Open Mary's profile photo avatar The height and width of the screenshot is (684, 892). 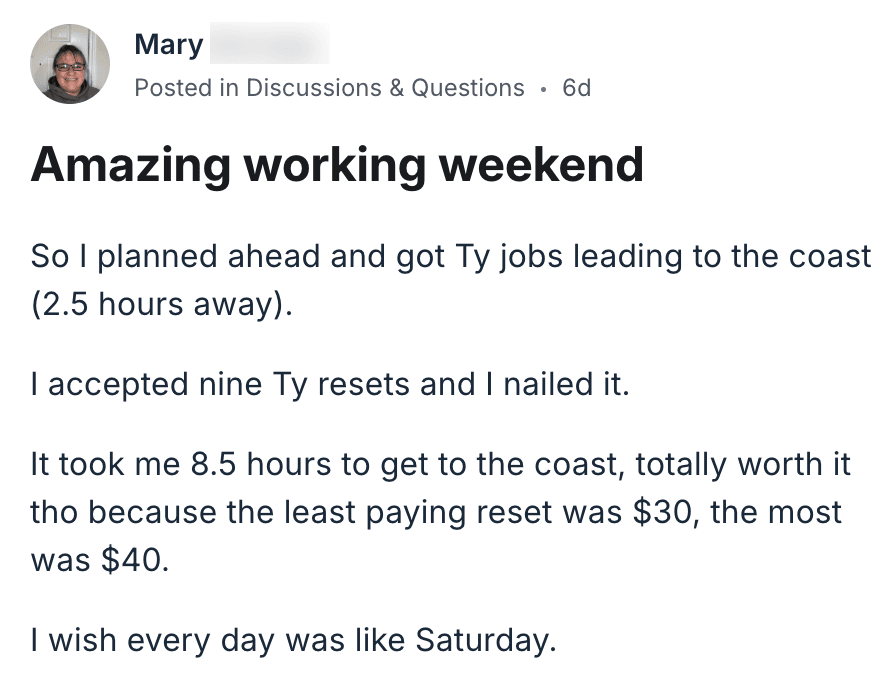click(x=70, y=64)
